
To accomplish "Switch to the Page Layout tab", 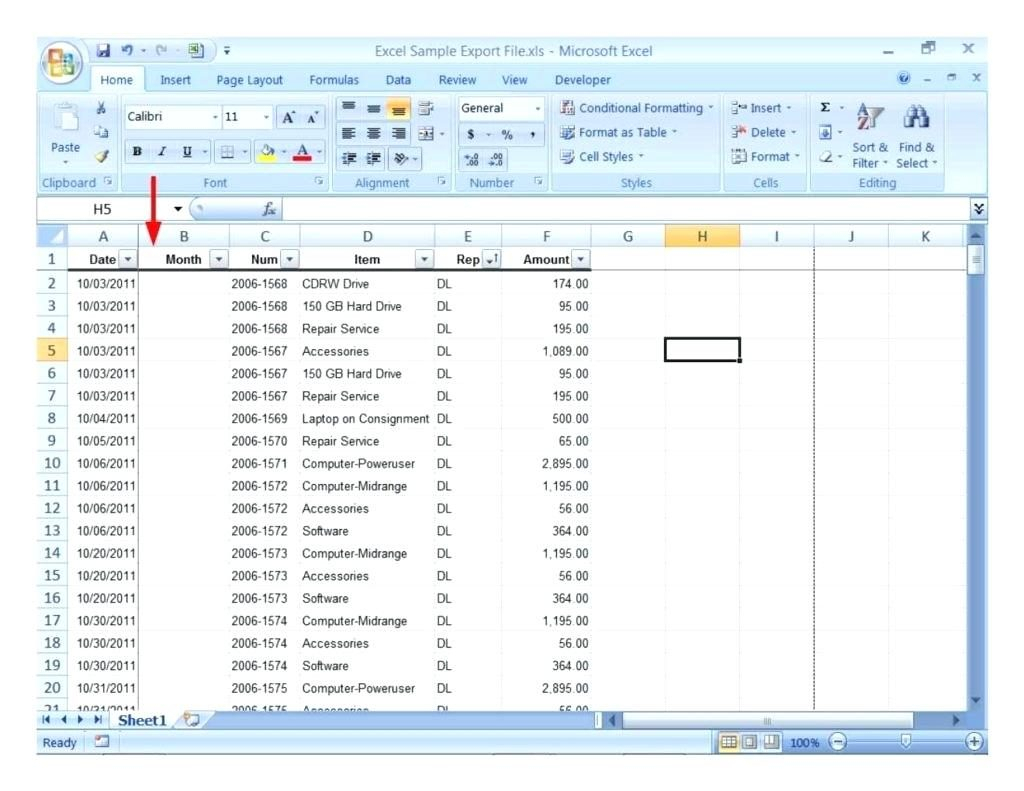I will 250,80.
